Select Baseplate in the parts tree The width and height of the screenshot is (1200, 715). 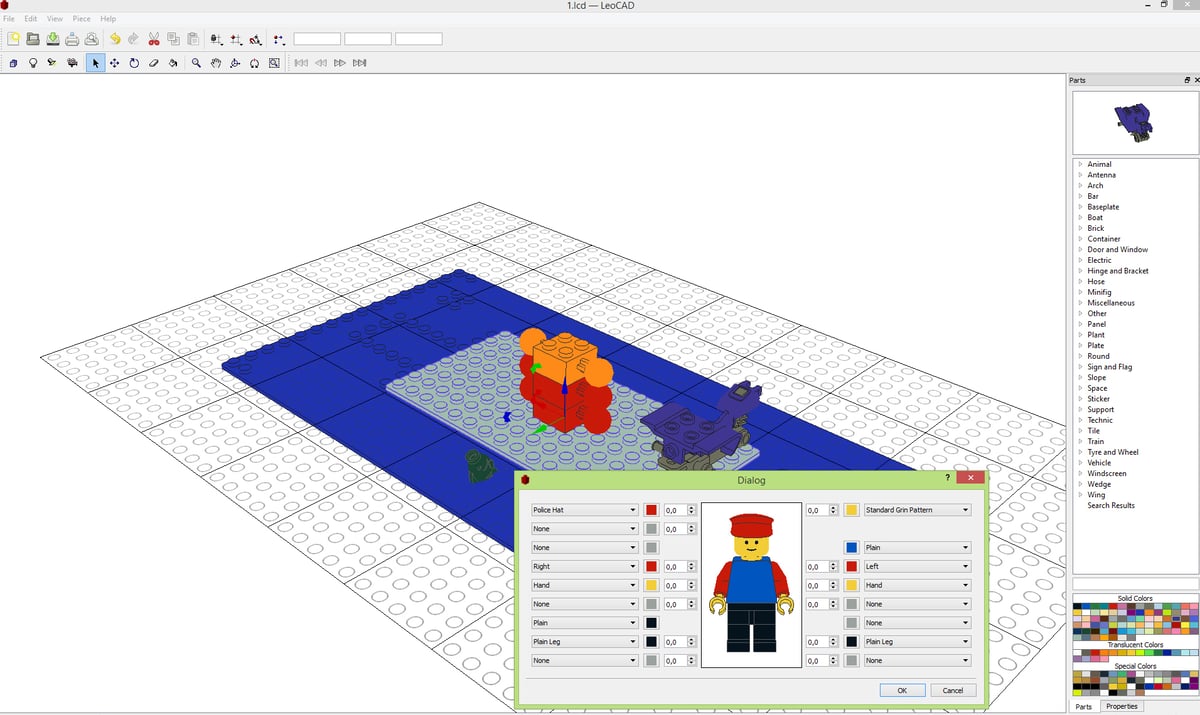point(1103,207)
